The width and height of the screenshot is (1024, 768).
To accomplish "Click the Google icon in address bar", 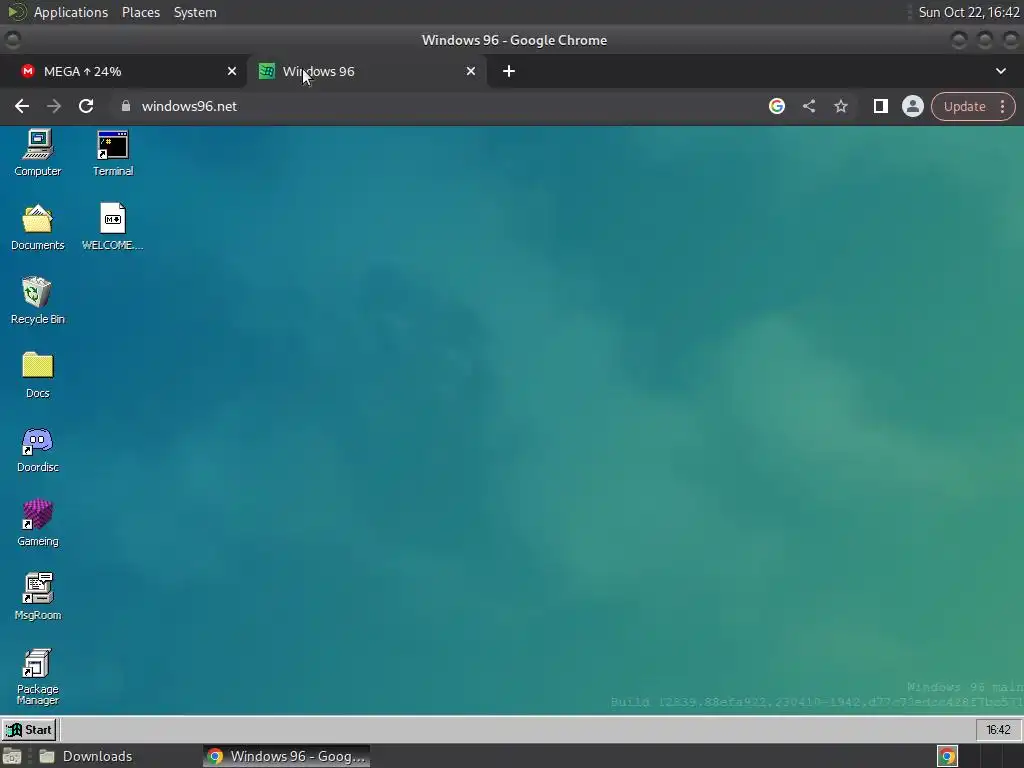I will 776,106.
